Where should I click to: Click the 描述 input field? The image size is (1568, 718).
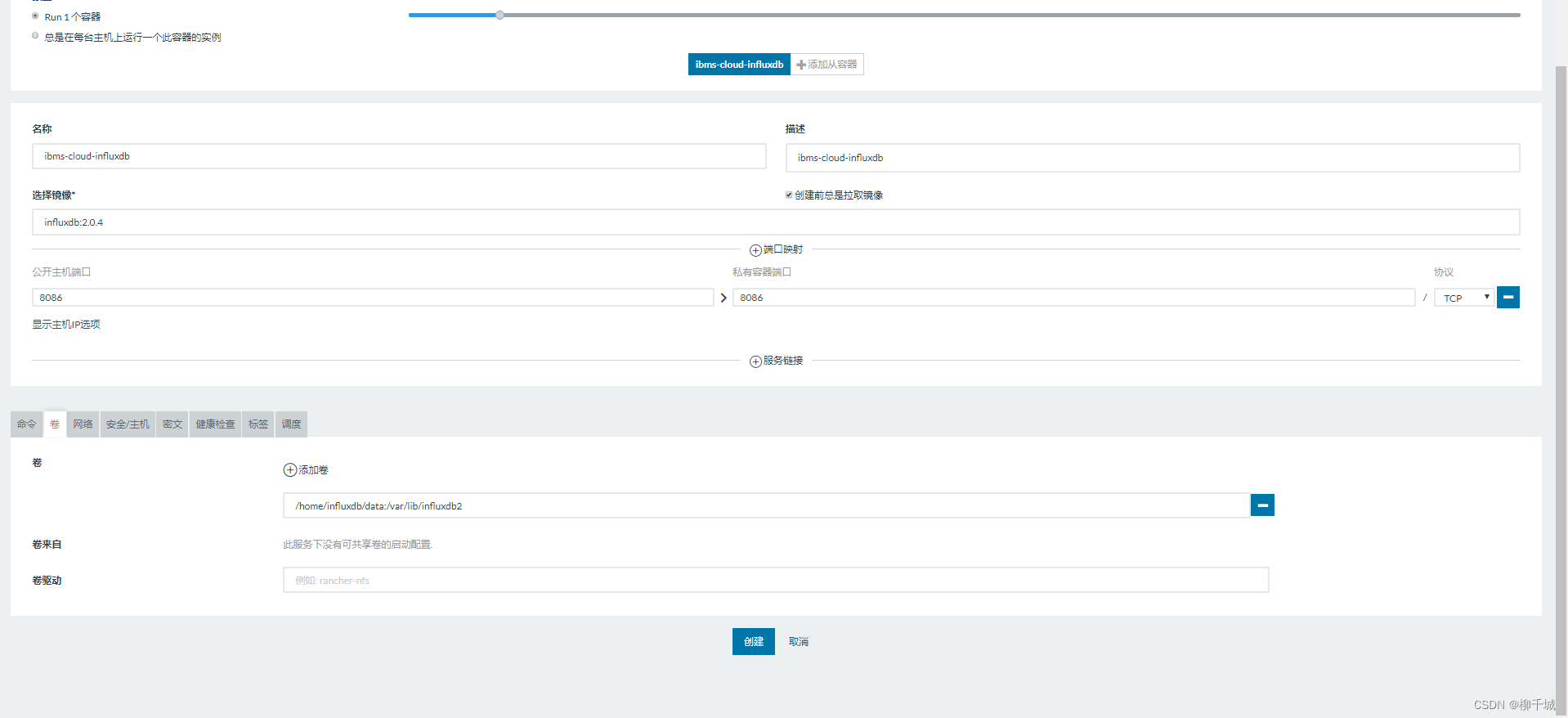(x=1153, y=158)
